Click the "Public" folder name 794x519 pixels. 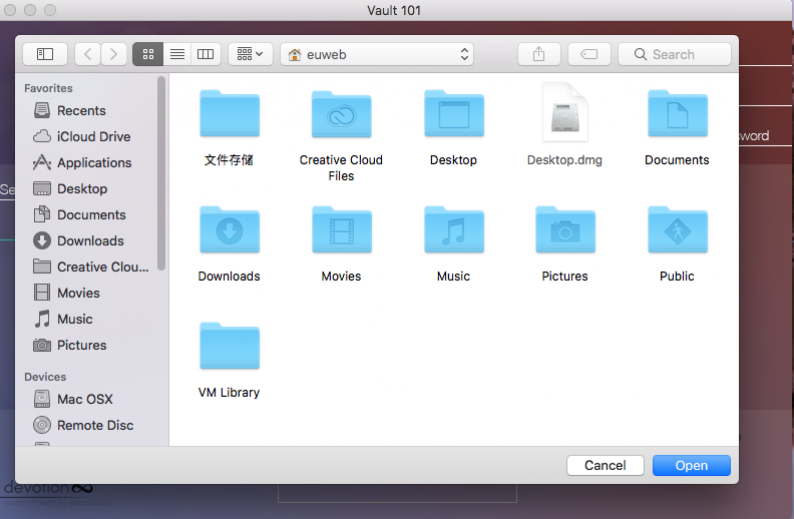point(677,276)
